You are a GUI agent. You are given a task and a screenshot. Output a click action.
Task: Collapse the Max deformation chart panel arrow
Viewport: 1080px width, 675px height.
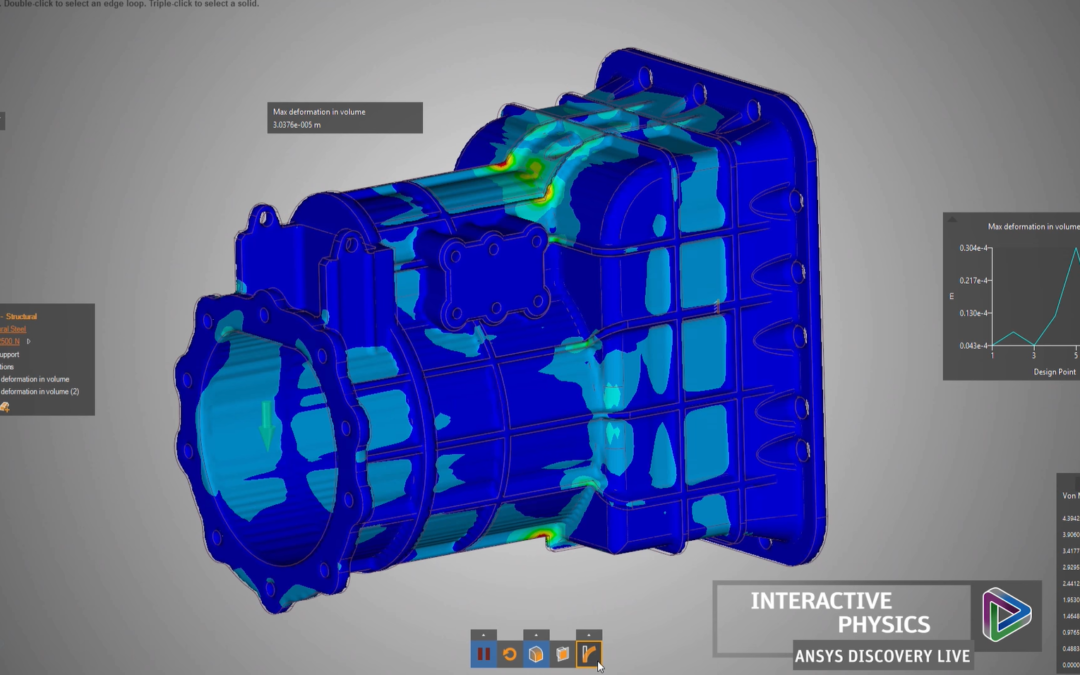pos(953,219)
